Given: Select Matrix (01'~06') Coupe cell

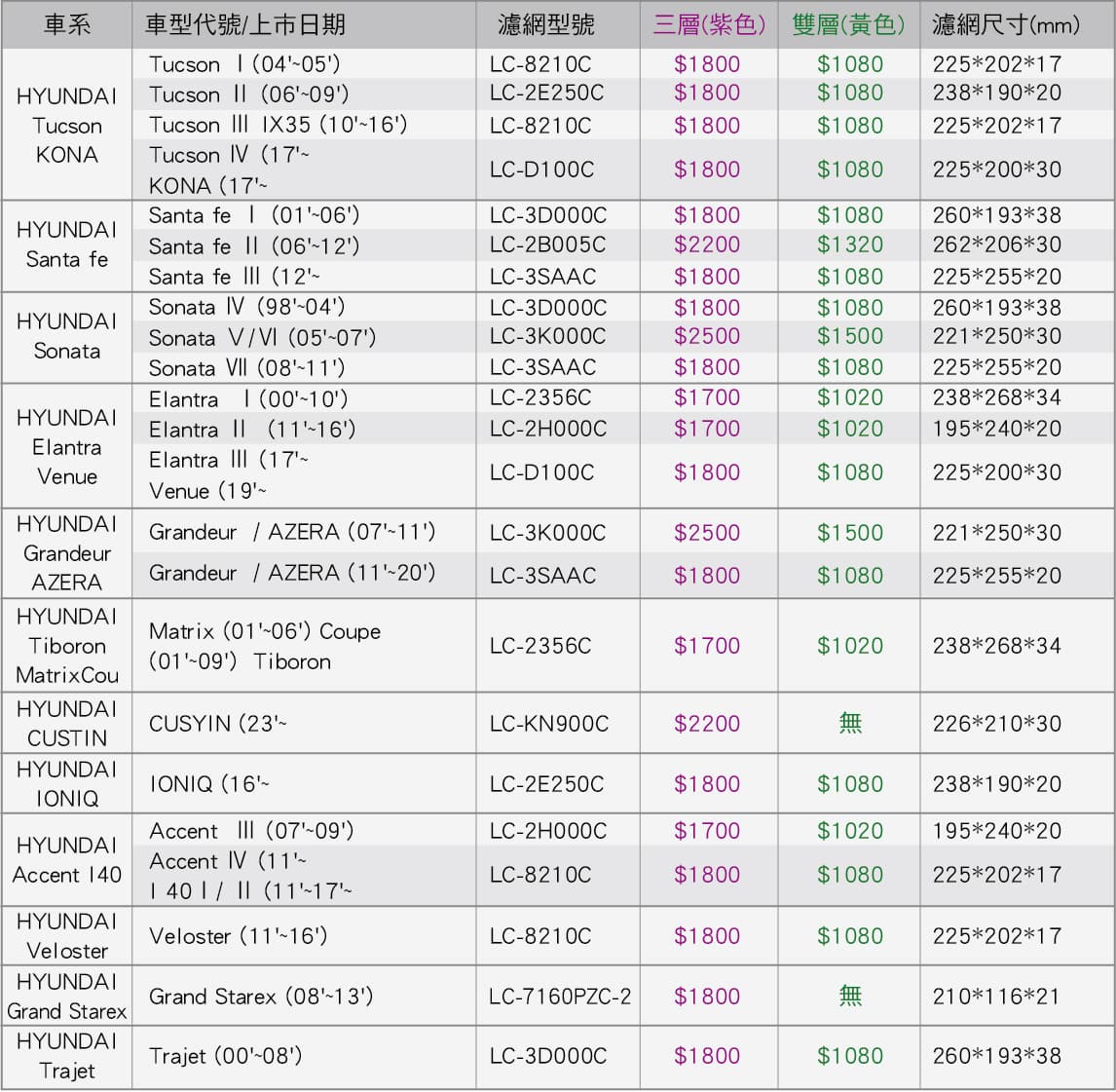Looking at the screenshot, I should pyautogui.click(x=265, y=647).
